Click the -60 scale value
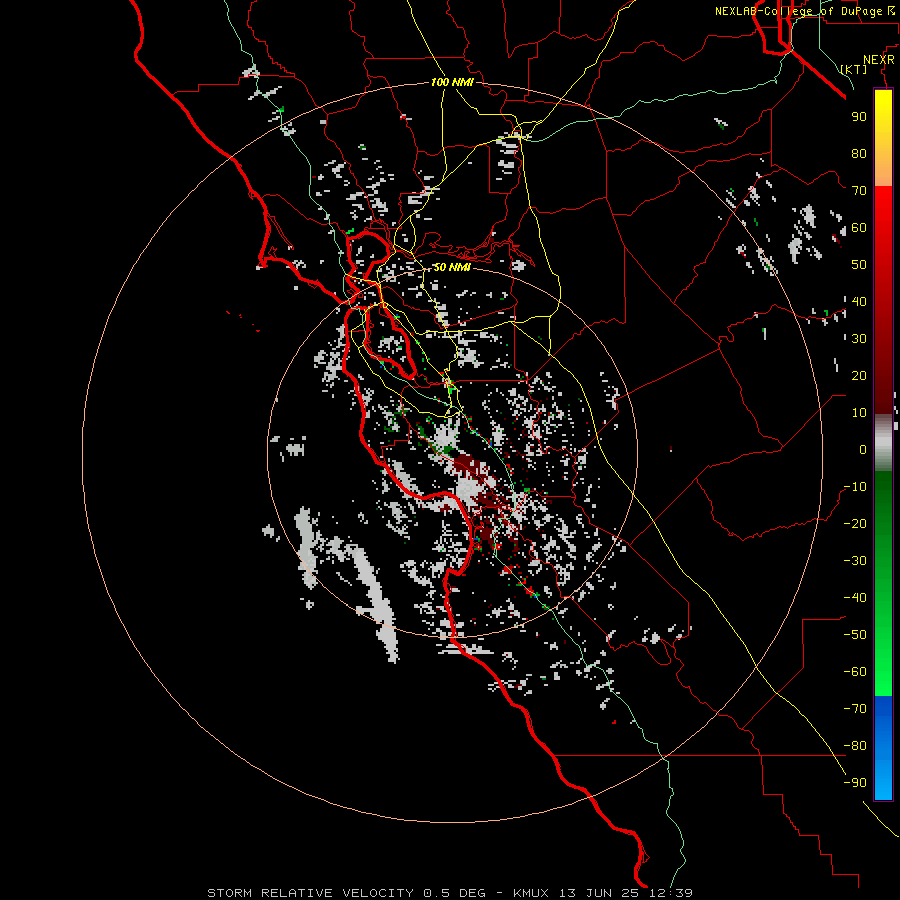 [x=855, y=672]
